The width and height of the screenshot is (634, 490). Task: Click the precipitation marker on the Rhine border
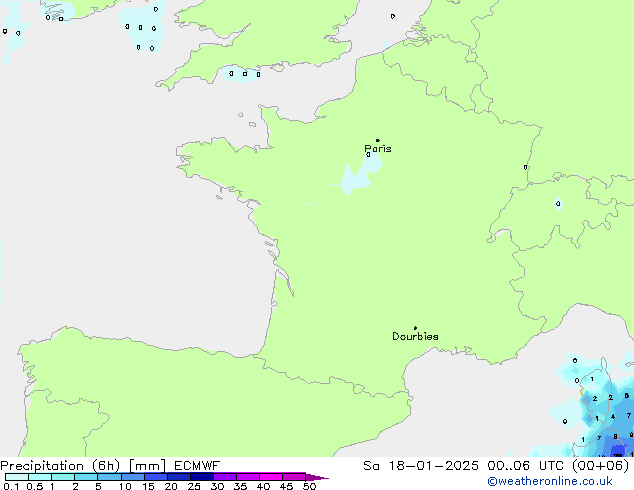[x=526, y=167]
